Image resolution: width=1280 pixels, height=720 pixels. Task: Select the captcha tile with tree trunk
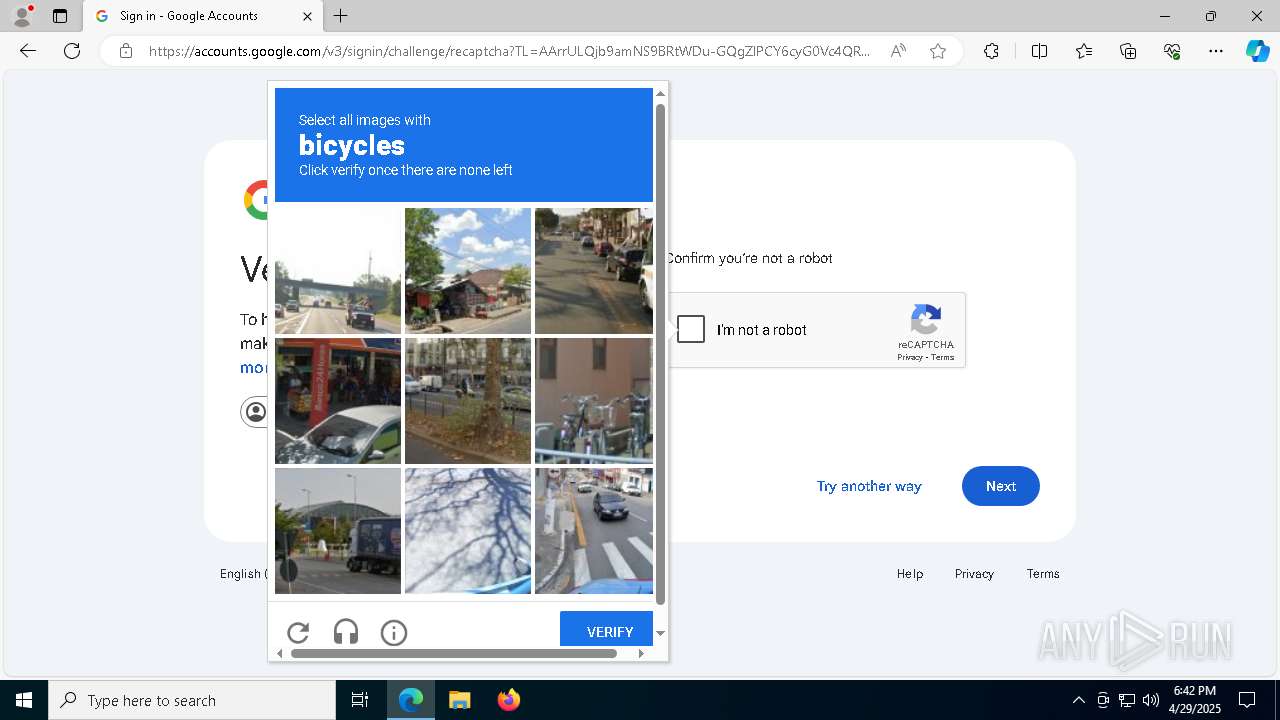pos(468,401)
